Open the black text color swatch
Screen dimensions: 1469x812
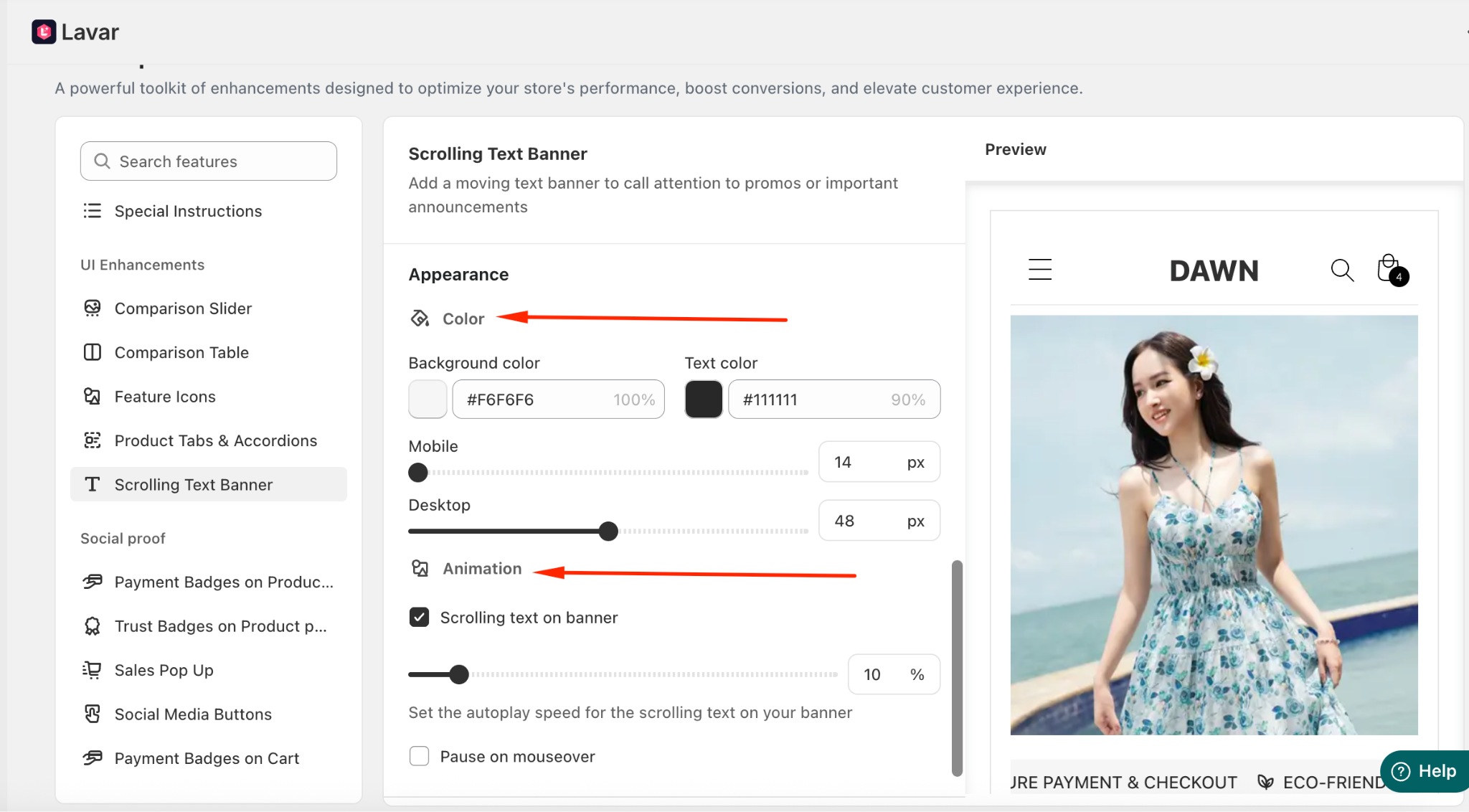coord(703,400)
